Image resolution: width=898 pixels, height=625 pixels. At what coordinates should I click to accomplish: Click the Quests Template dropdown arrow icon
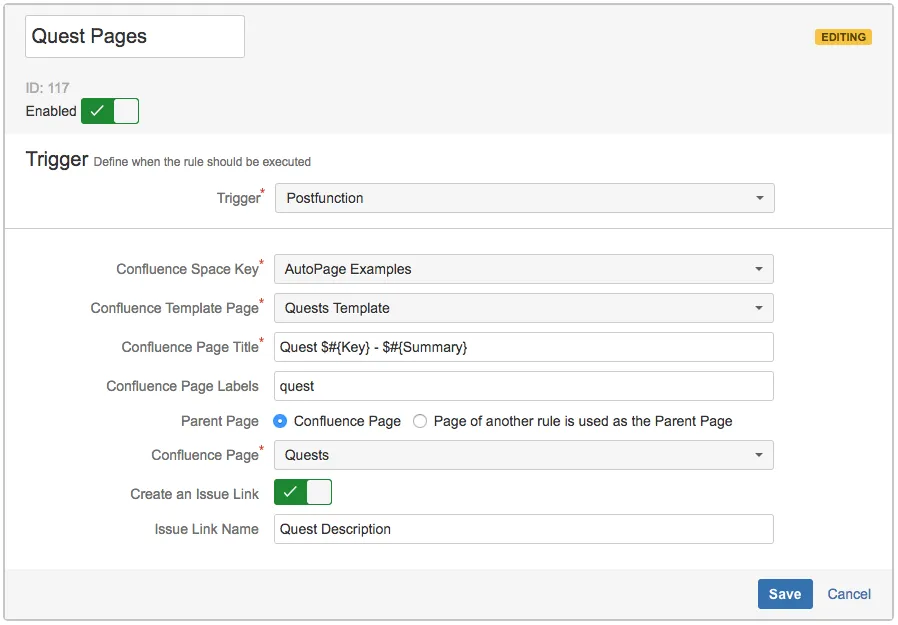759,308
